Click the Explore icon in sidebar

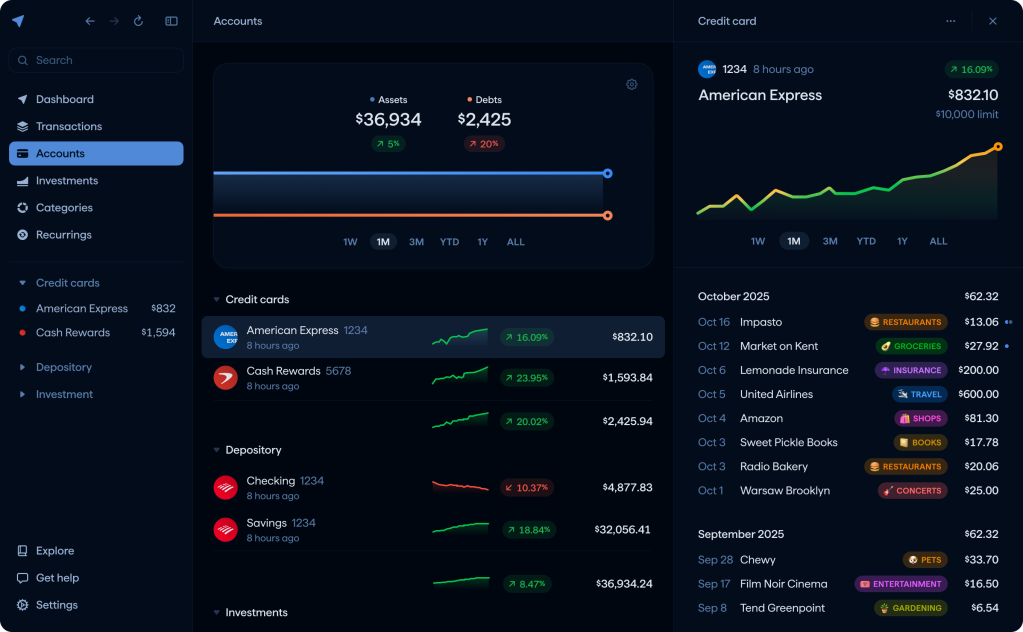point(22,551)
